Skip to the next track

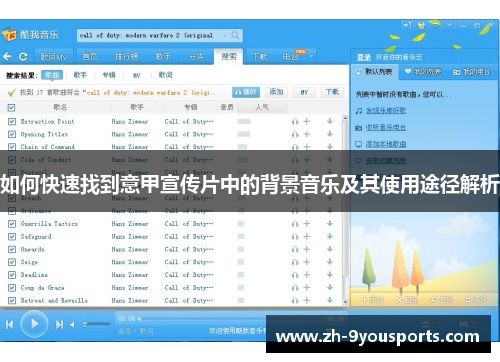(59, 324)
